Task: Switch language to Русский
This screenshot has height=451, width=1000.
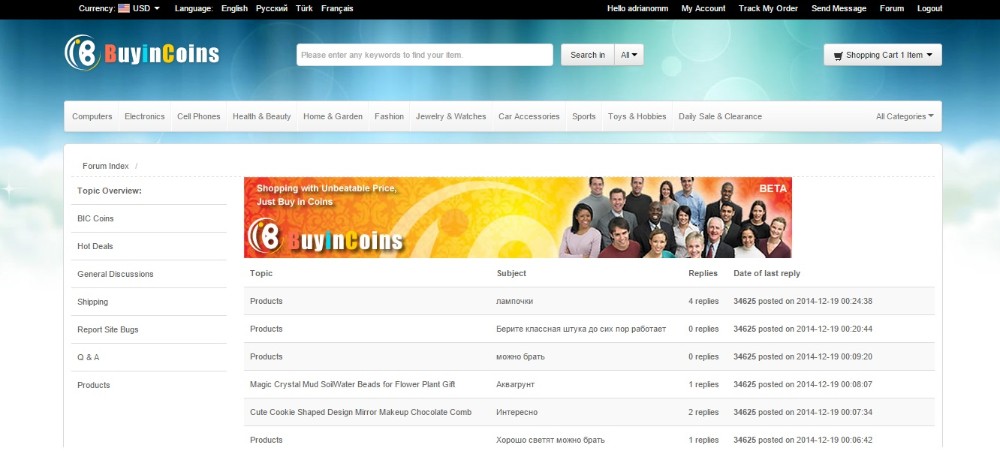Action: [x=272, y=8]
